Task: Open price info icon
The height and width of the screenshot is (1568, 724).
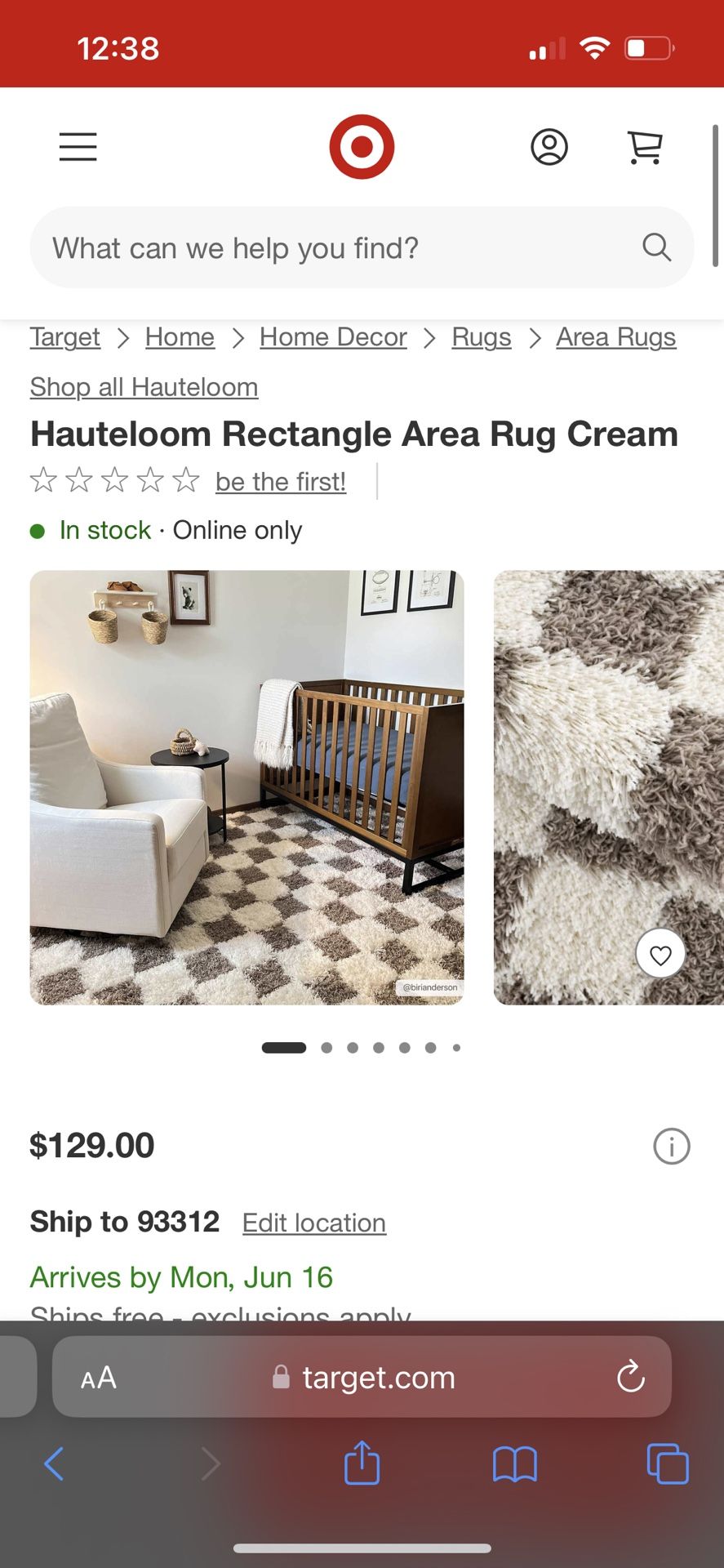Action: click(x=672, y=1146)
